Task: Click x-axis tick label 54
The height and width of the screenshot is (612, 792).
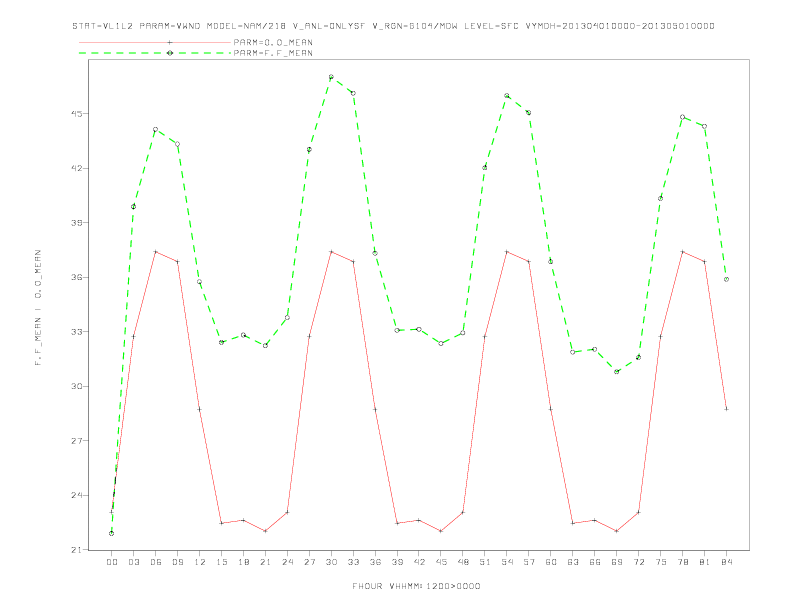Action: 507,562
